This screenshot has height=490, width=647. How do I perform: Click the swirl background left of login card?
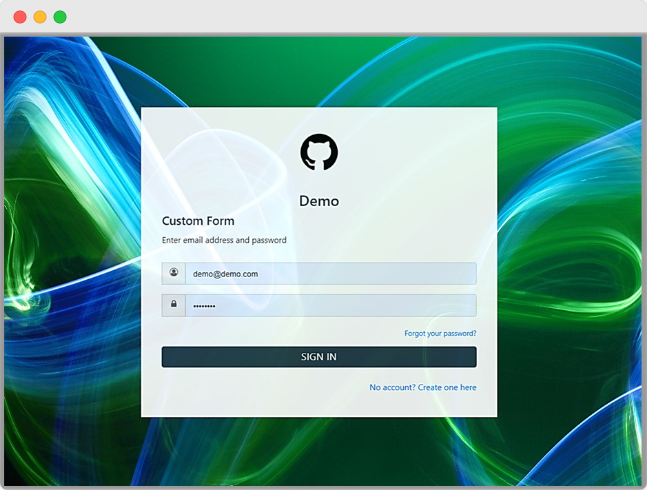(x=70, y=260)
